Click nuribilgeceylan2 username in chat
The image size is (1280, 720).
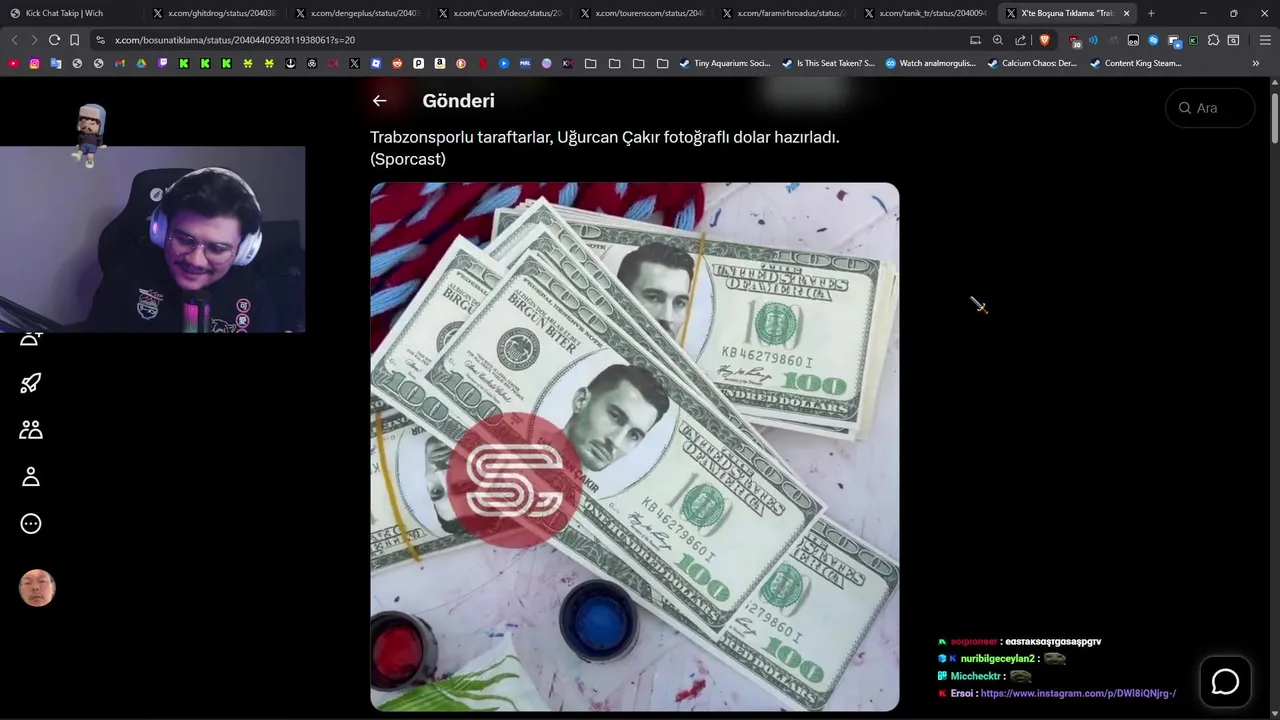[x=997, y=659]
